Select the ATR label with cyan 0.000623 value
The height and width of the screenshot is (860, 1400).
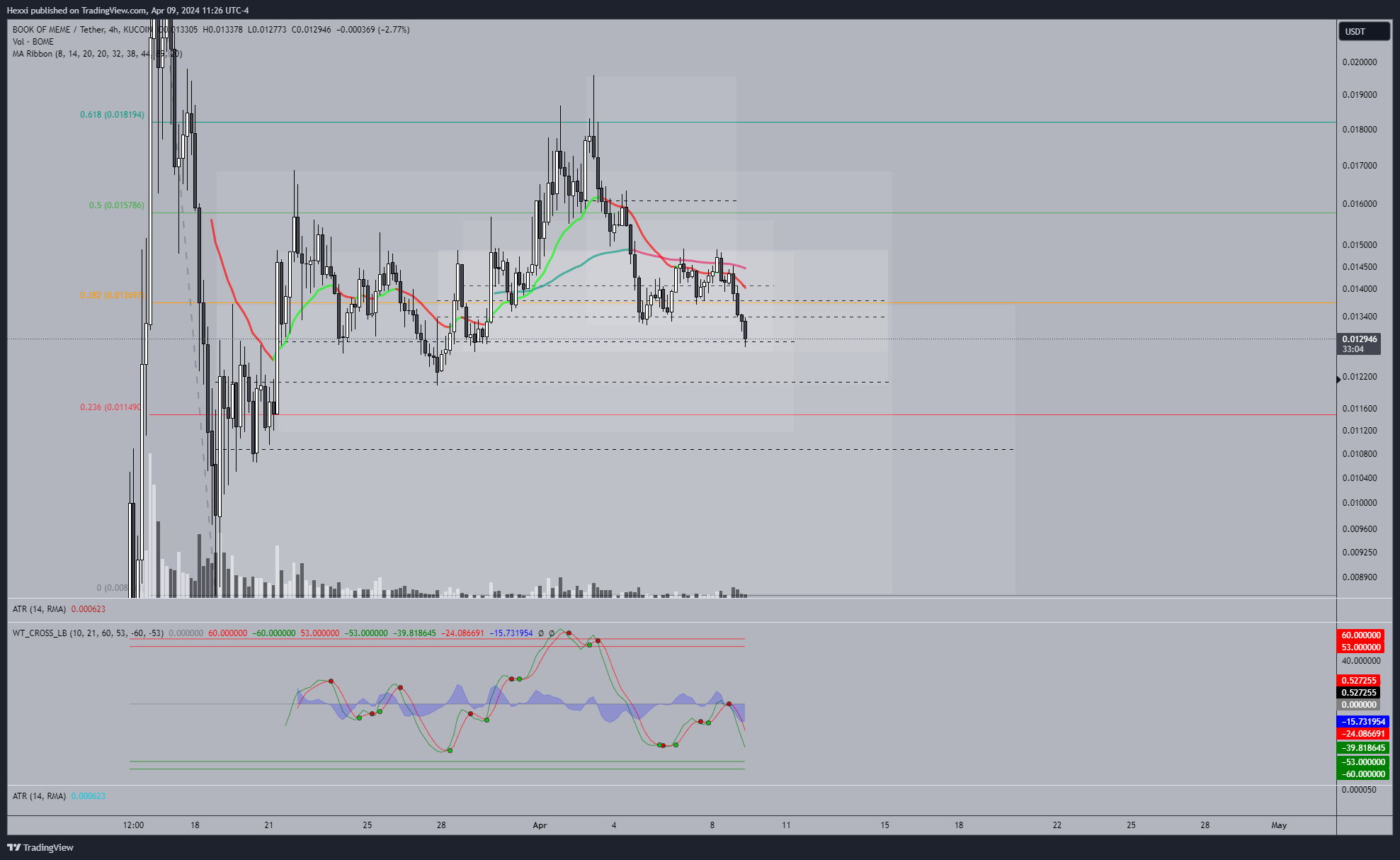pyautogui.click(x=59, y=796)
